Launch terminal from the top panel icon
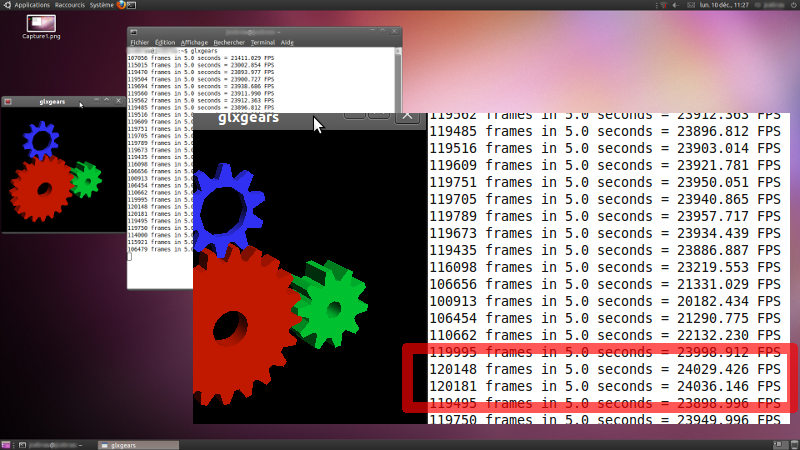The height and width of the screenshot is (450, 800). (132, 5)
